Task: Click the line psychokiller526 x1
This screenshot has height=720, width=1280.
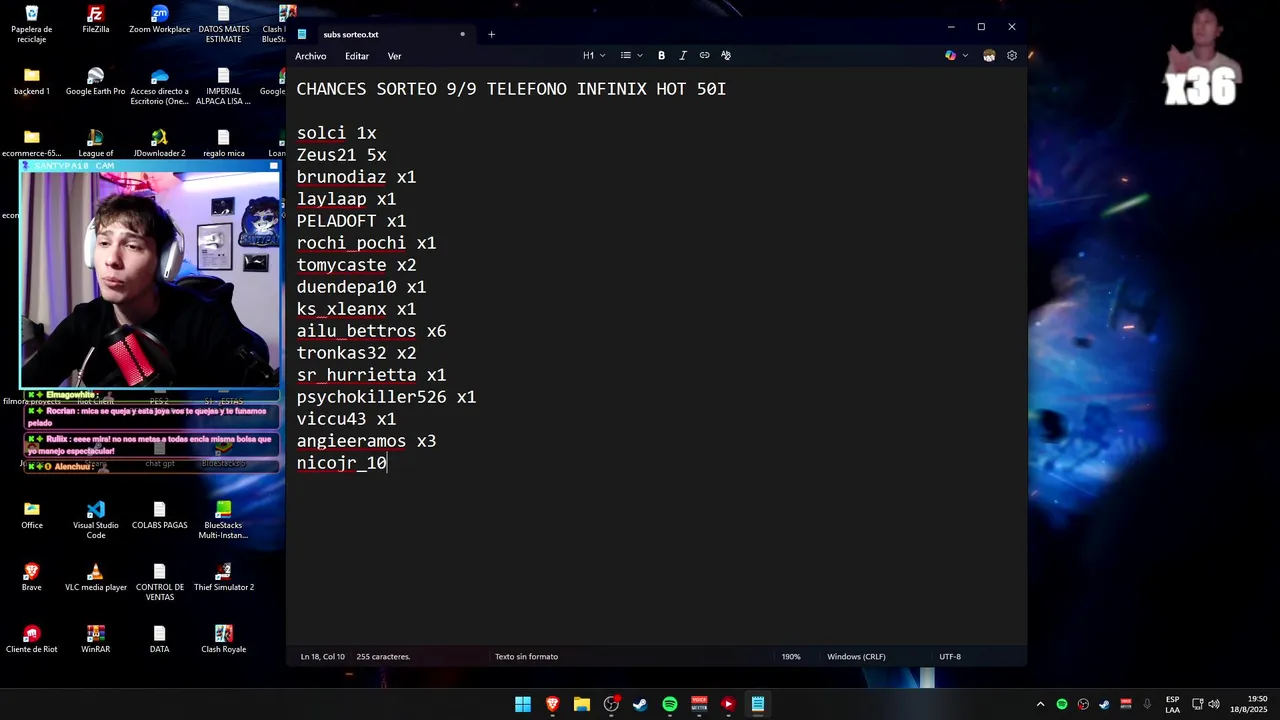Action: coord(386,397)
